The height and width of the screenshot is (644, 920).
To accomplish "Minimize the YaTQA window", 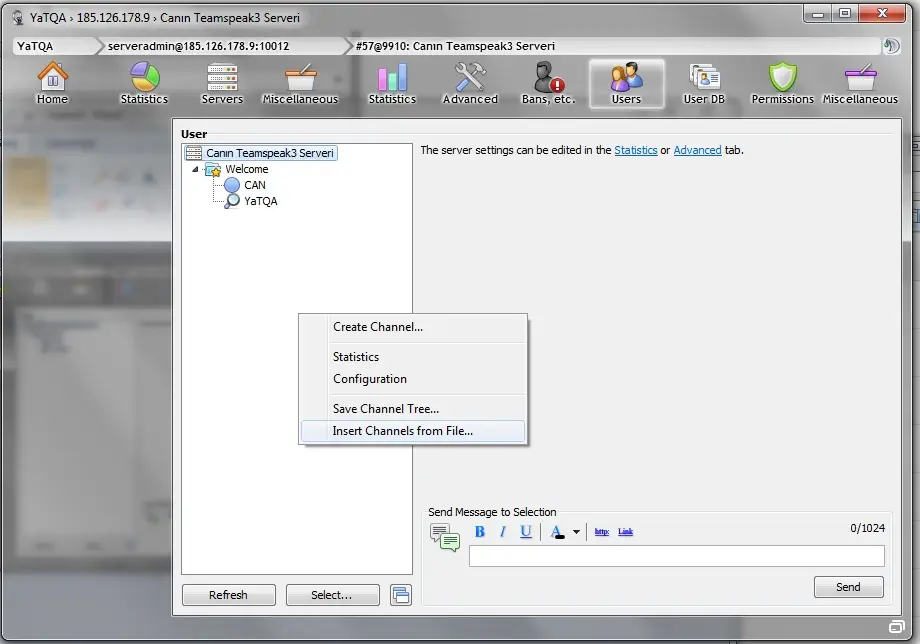I will (x=817, y=13).
